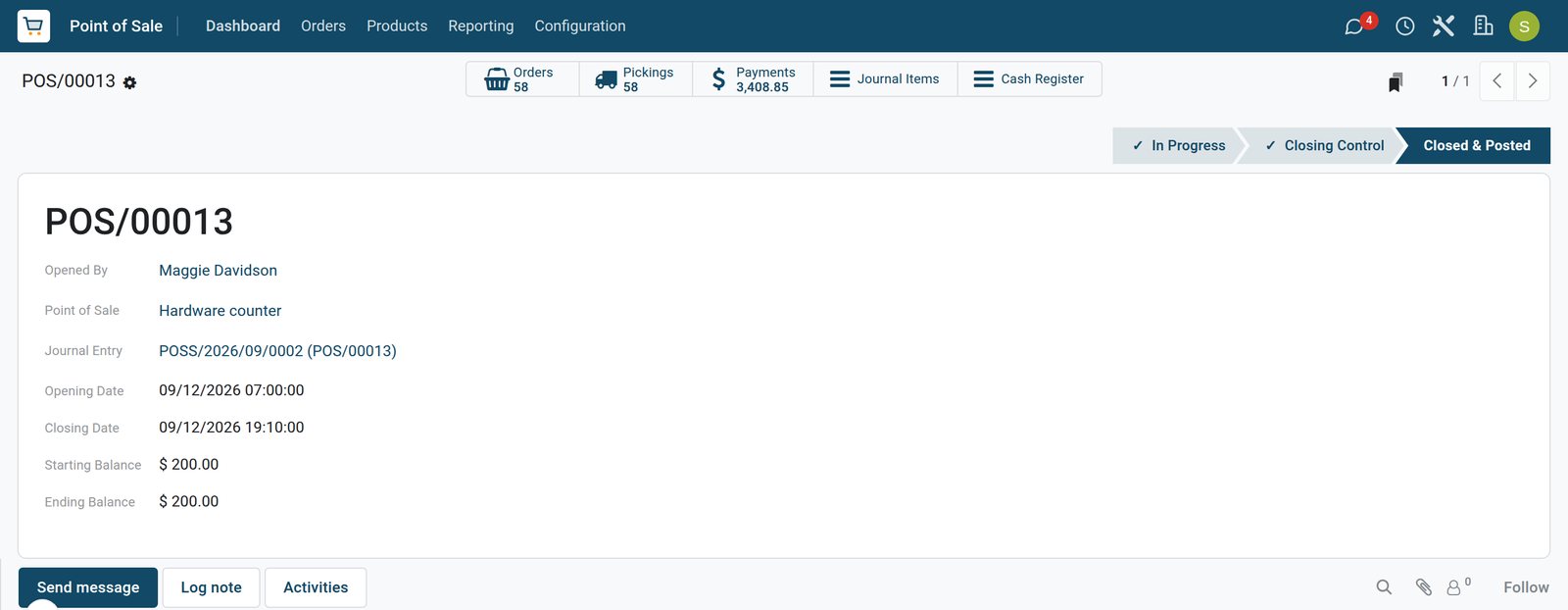The image size is (1568, 610).
Task: Click the closing date 09/12/2026 19:10:00
Action: (x=231, y=428)
